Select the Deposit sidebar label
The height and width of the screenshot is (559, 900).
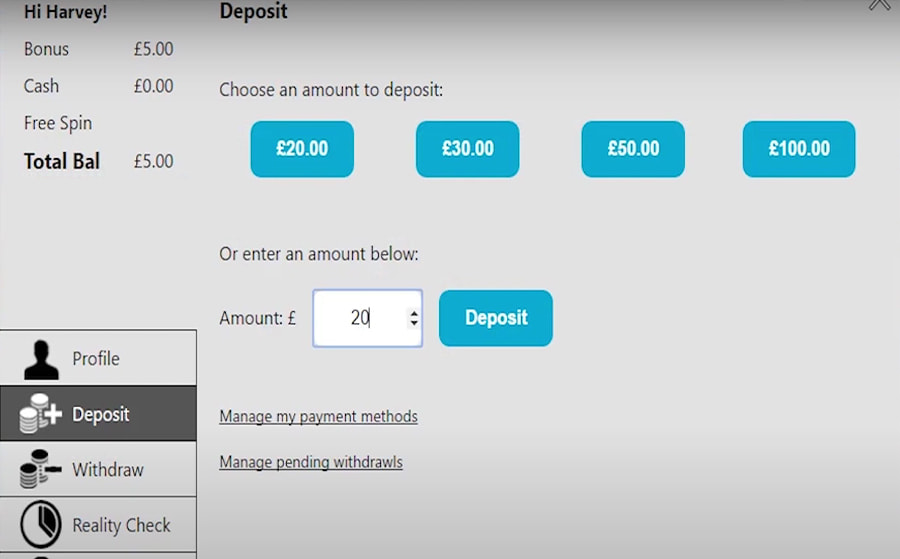pos(101,414)
